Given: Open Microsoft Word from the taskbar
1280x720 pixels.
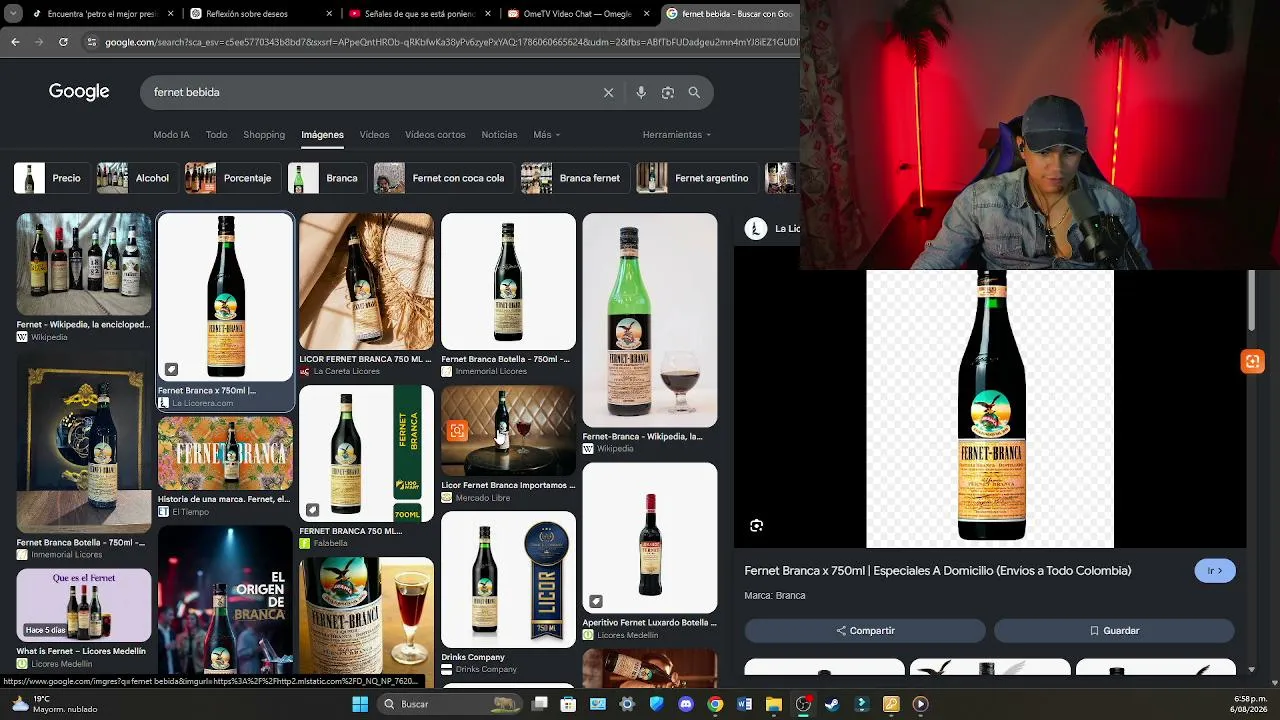Looking at the screenshot, I should point(744,704).
